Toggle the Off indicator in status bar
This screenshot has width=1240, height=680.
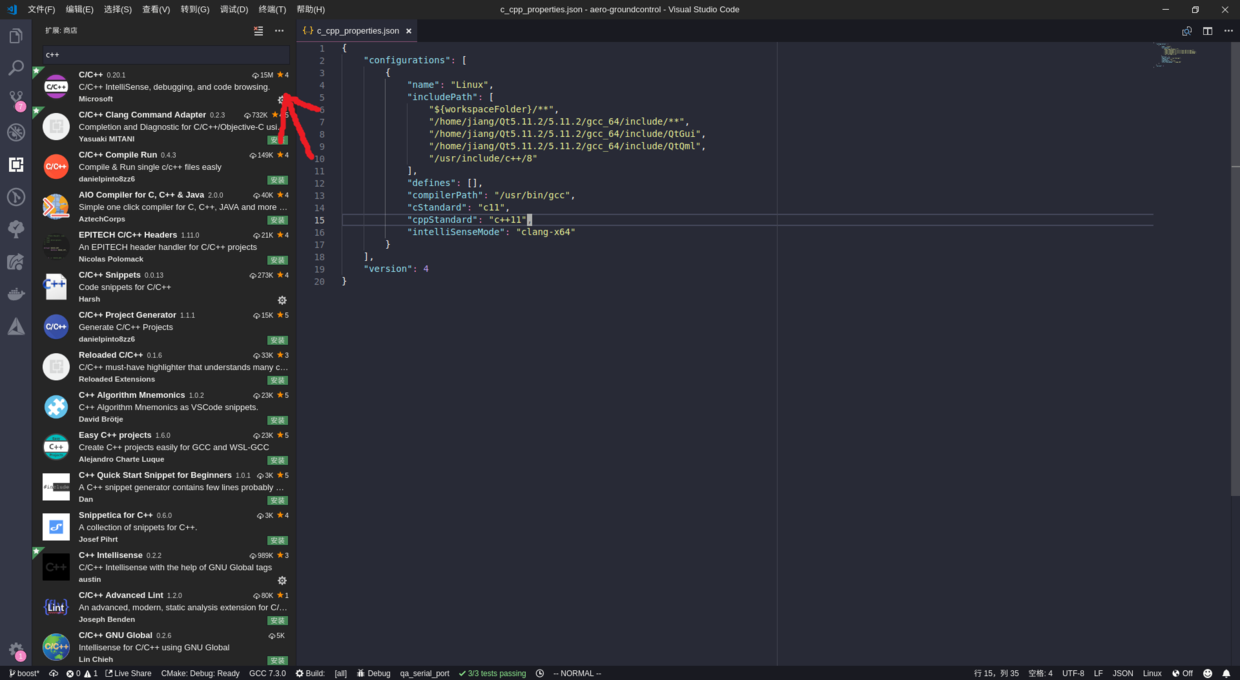pyautogui.click(x=1182, y=673)
